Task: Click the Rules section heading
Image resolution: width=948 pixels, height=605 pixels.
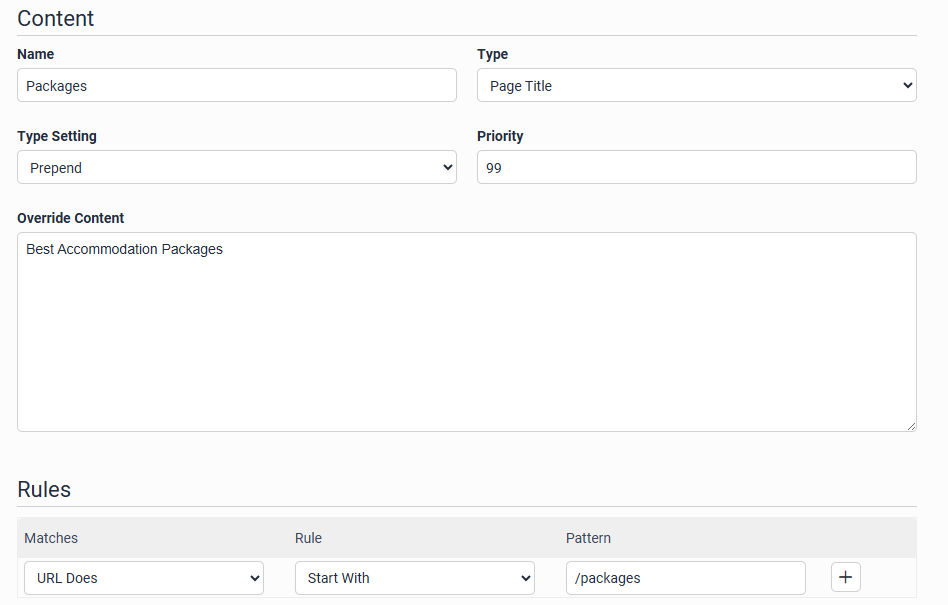Action: [44, 489]
